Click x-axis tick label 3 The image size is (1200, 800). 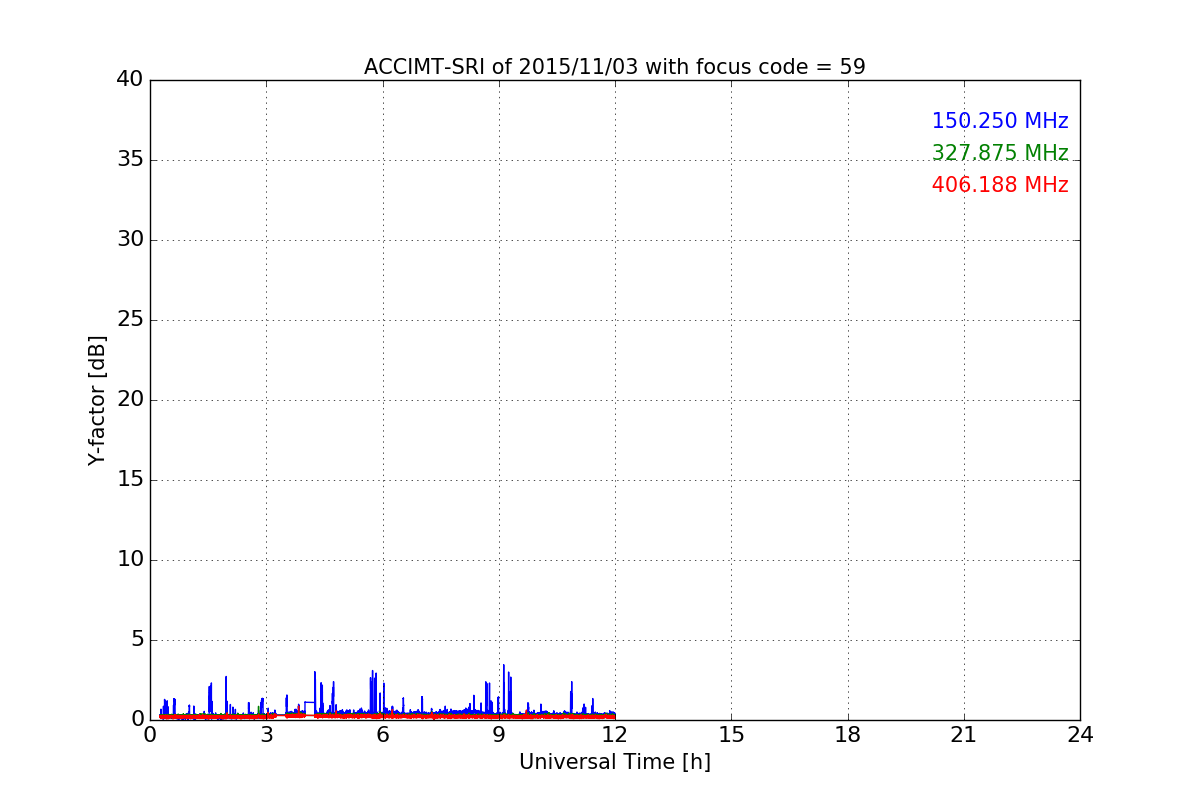coord(266,735)
